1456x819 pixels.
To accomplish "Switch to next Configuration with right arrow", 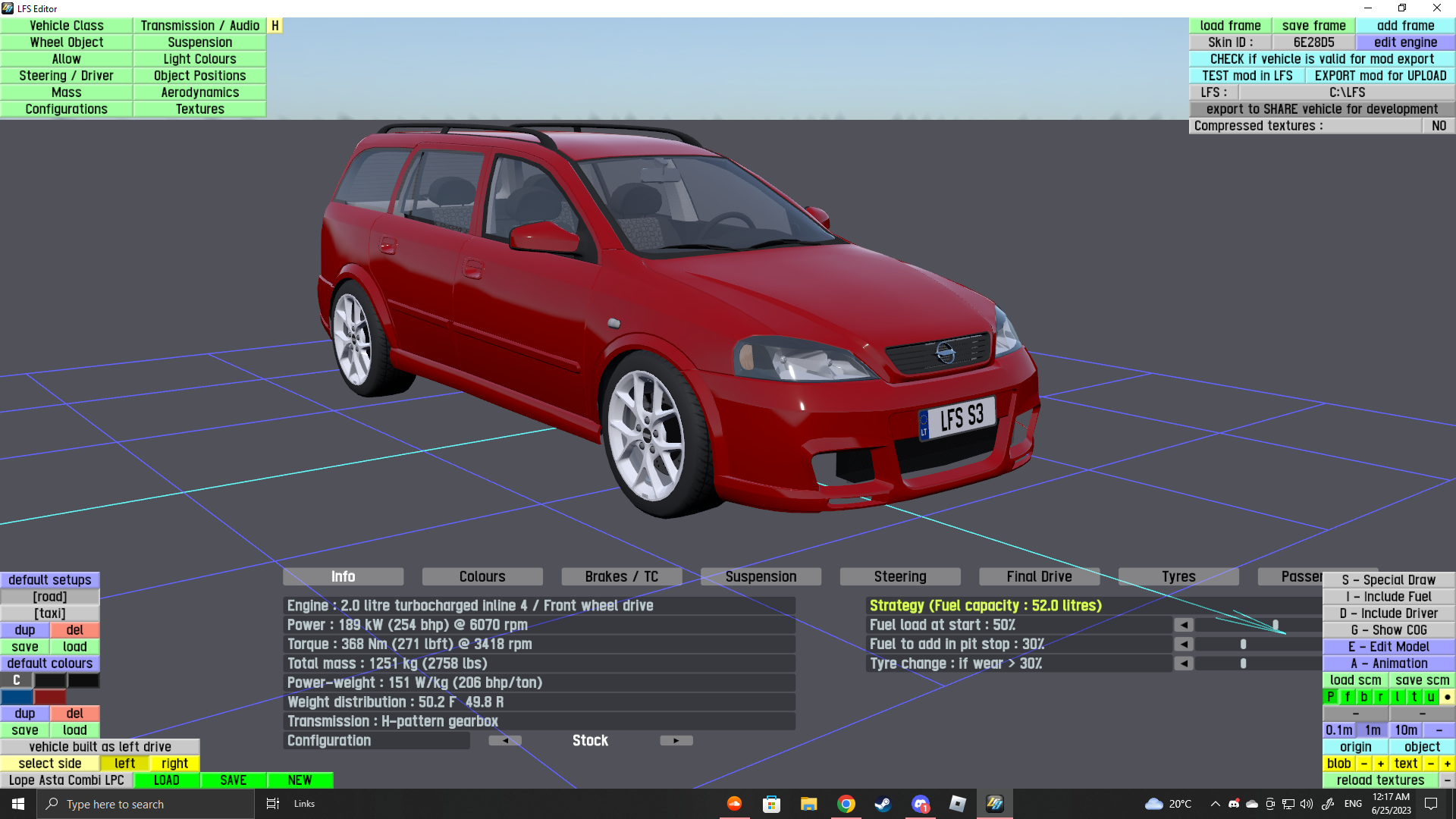I will (x=676, y=741).
